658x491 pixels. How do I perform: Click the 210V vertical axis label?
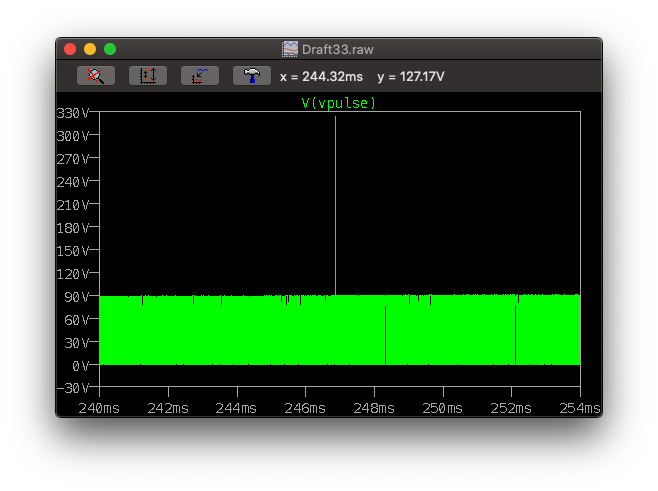click(73, 205)
